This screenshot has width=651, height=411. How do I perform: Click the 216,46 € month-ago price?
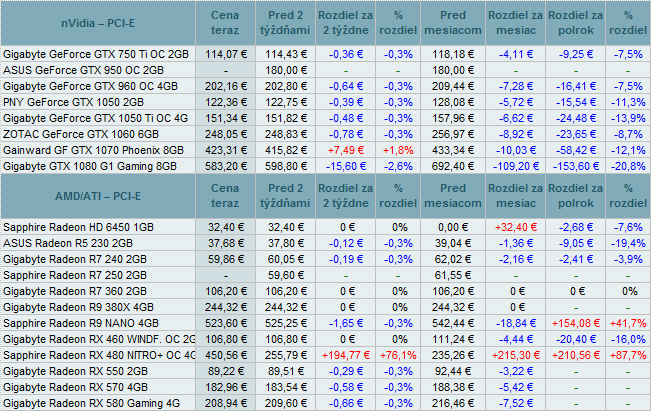[453, 403]
